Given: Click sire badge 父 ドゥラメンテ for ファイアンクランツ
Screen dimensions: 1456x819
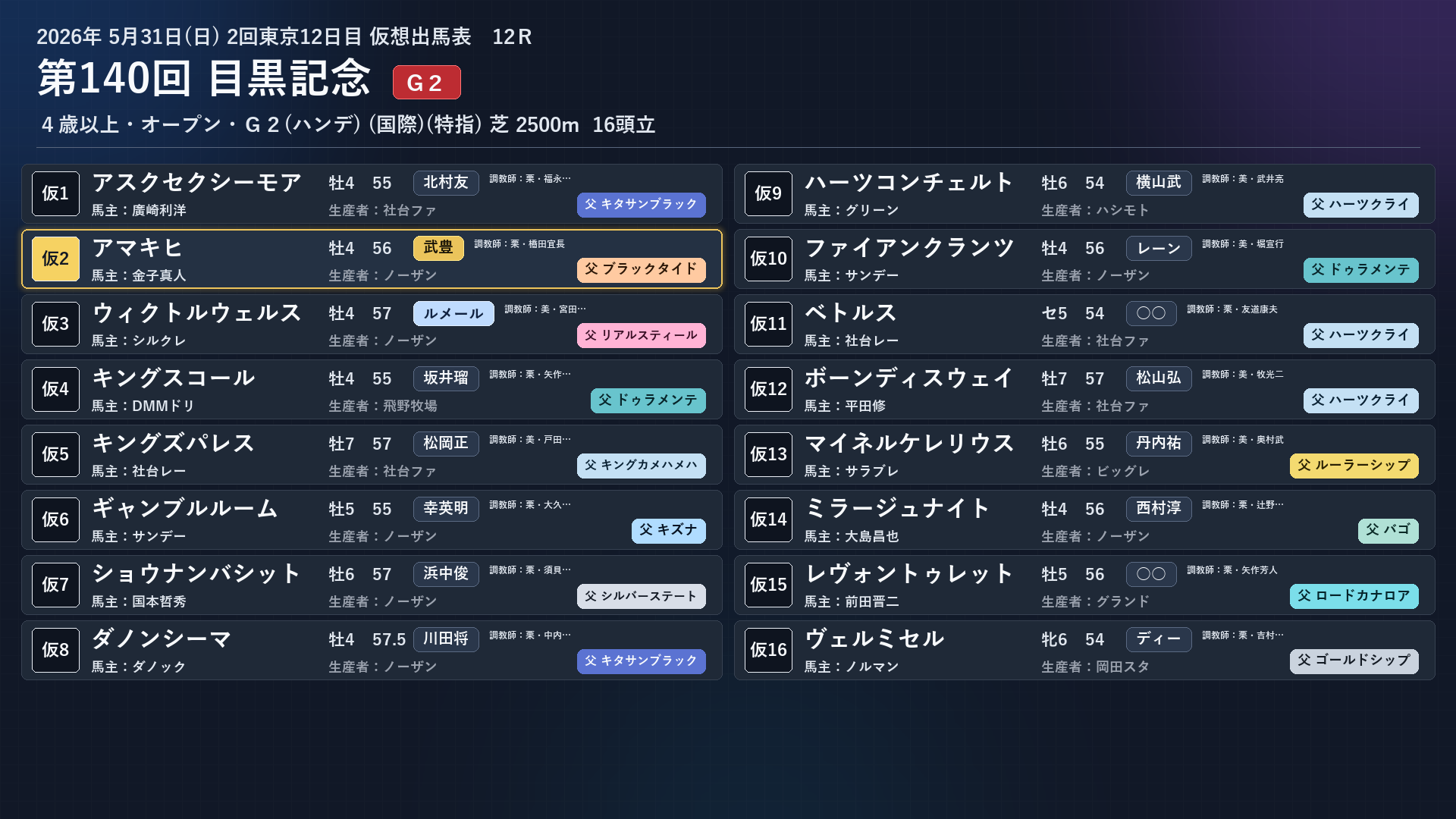Looking at the screenshot, I should click(1361, 270).
